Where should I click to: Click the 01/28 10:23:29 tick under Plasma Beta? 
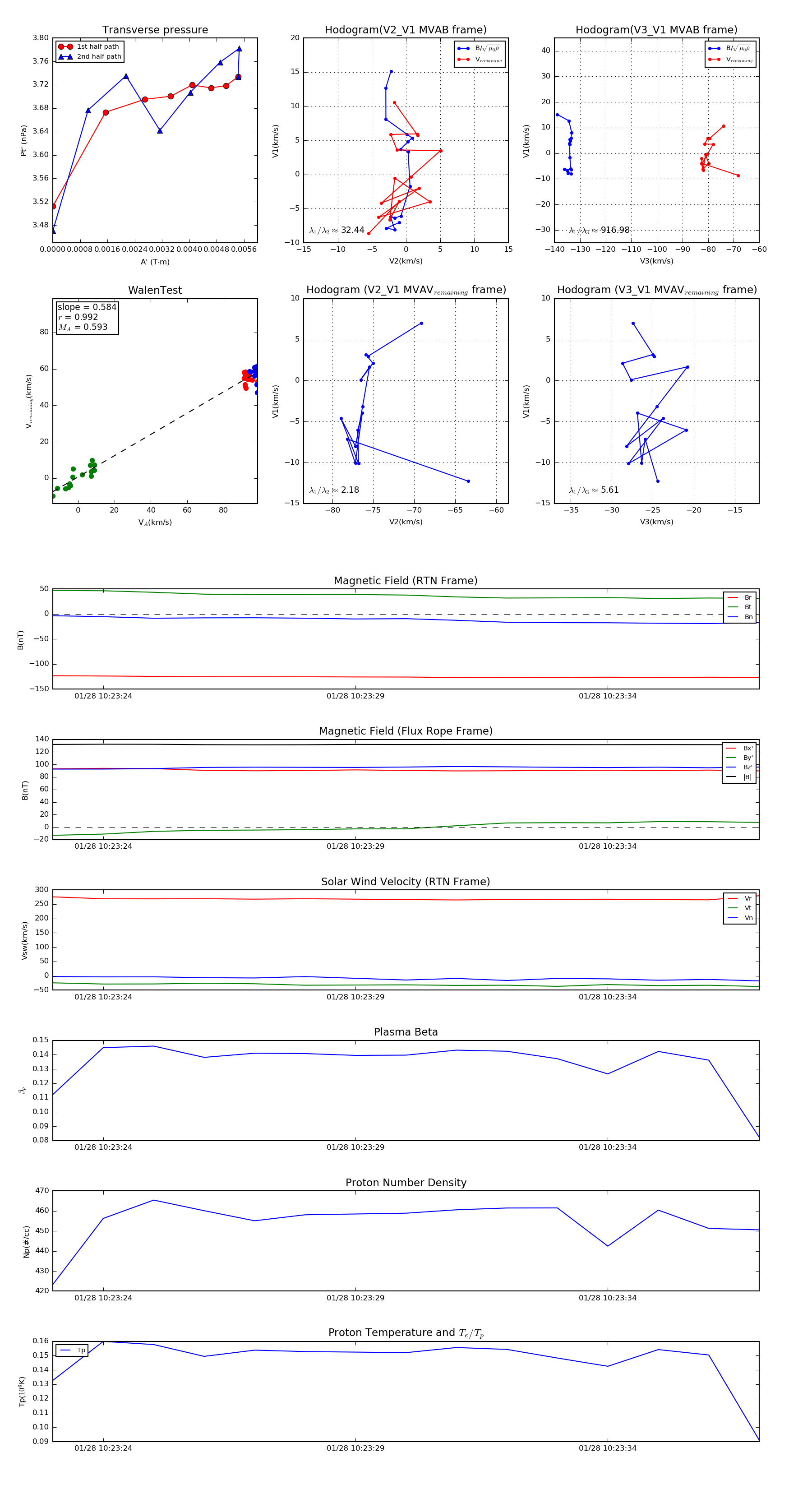click(355, 1147)
